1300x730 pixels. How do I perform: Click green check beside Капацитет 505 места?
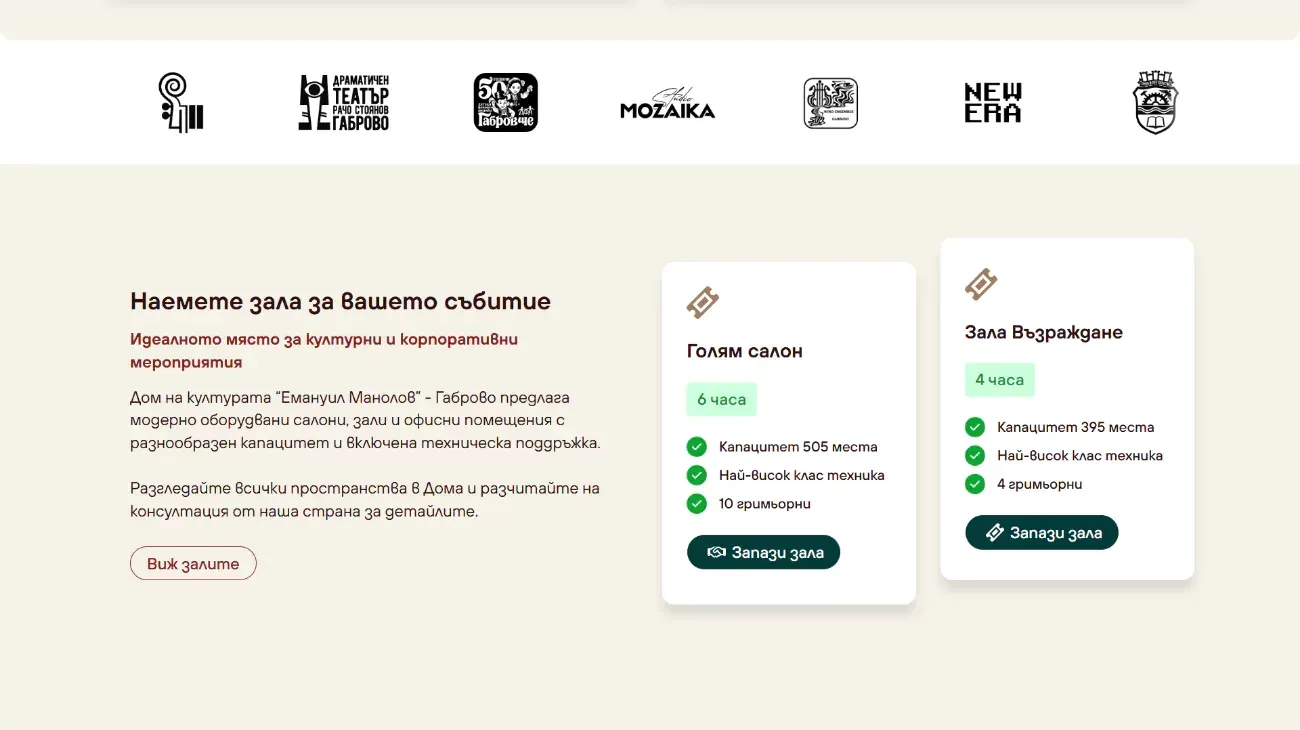coord(697,447)
